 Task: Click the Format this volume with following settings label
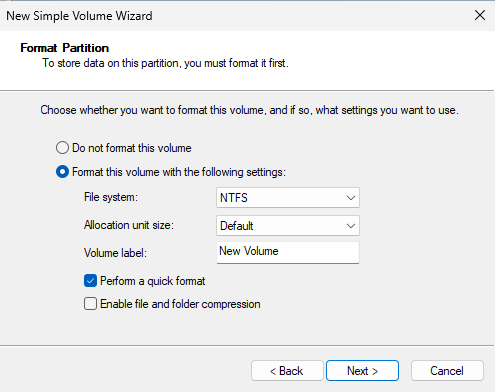click(179, 172)
